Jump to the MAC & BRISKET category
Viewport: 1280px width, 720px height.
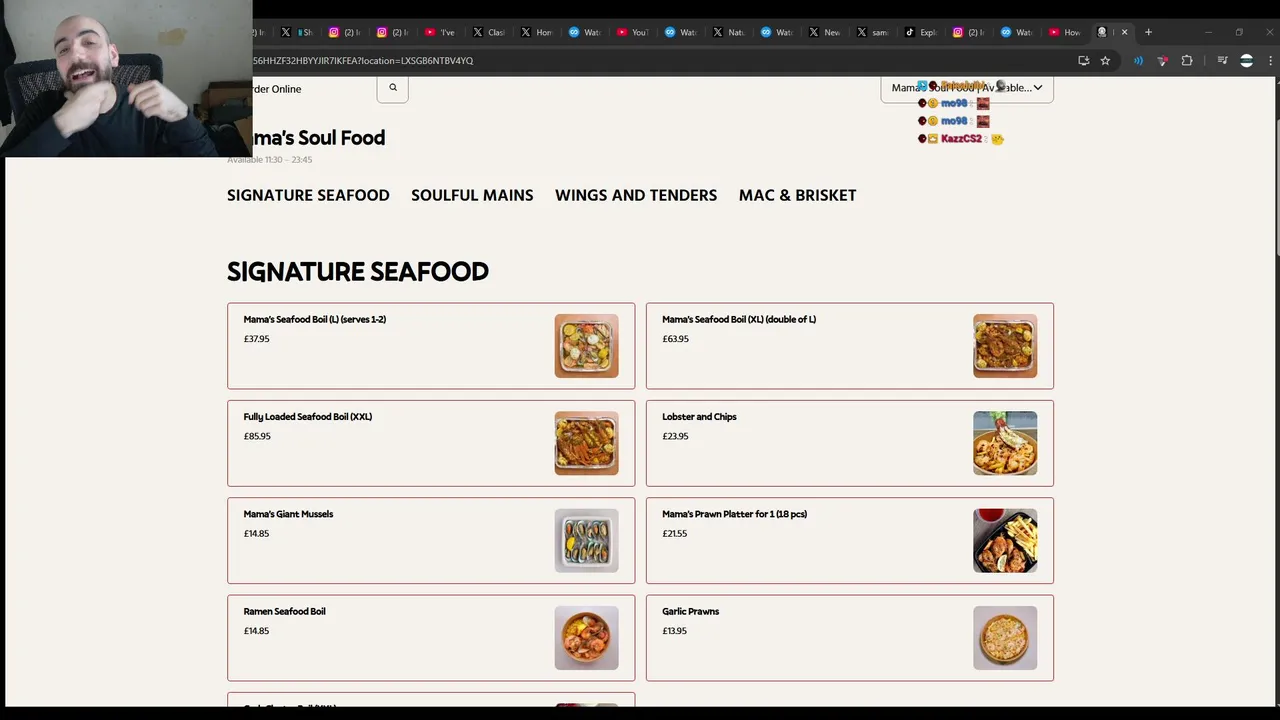(x=797, y=195)
